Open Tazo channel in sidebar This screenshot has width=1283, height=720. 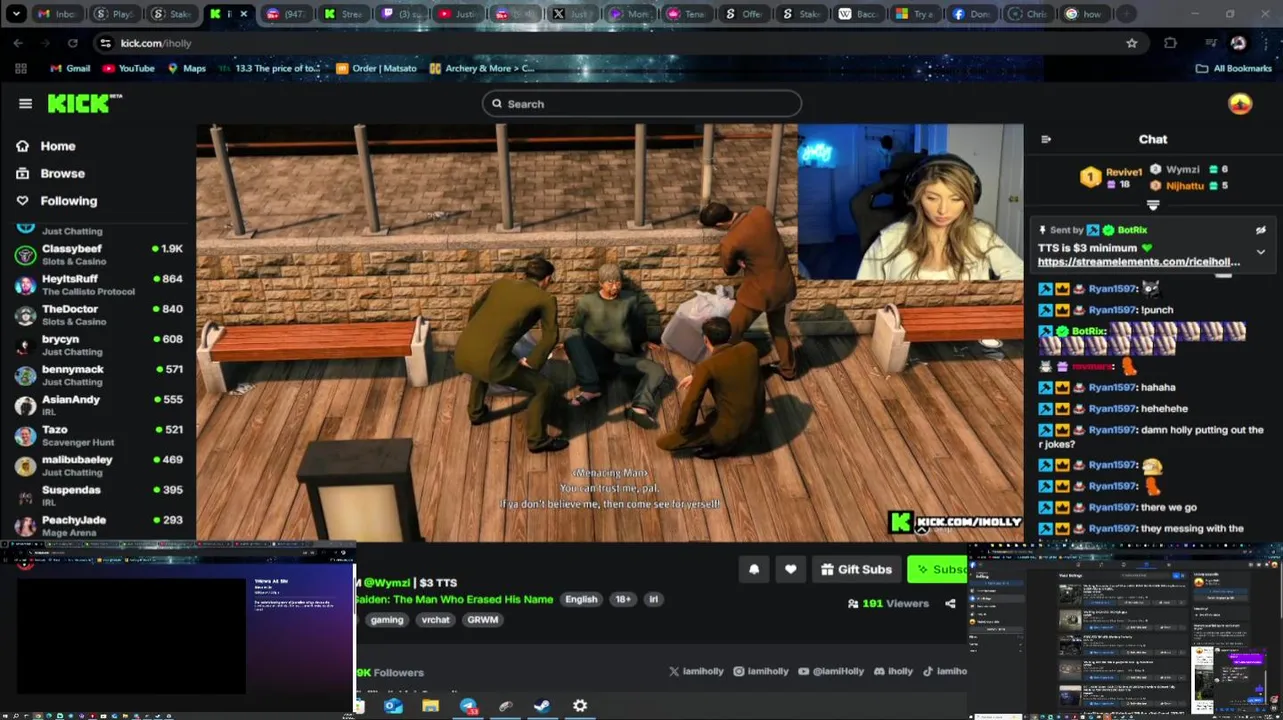pyautogui.click(x=98, y=435)
